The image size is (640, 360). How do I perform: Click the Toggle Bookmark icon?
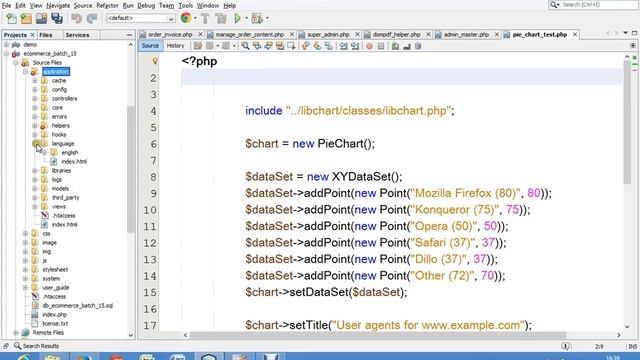click(329, 46)
